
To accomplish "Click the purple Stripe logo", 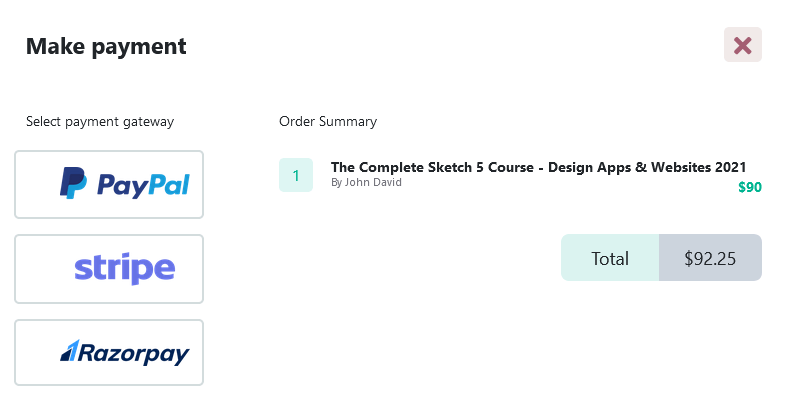I will 124,268.
